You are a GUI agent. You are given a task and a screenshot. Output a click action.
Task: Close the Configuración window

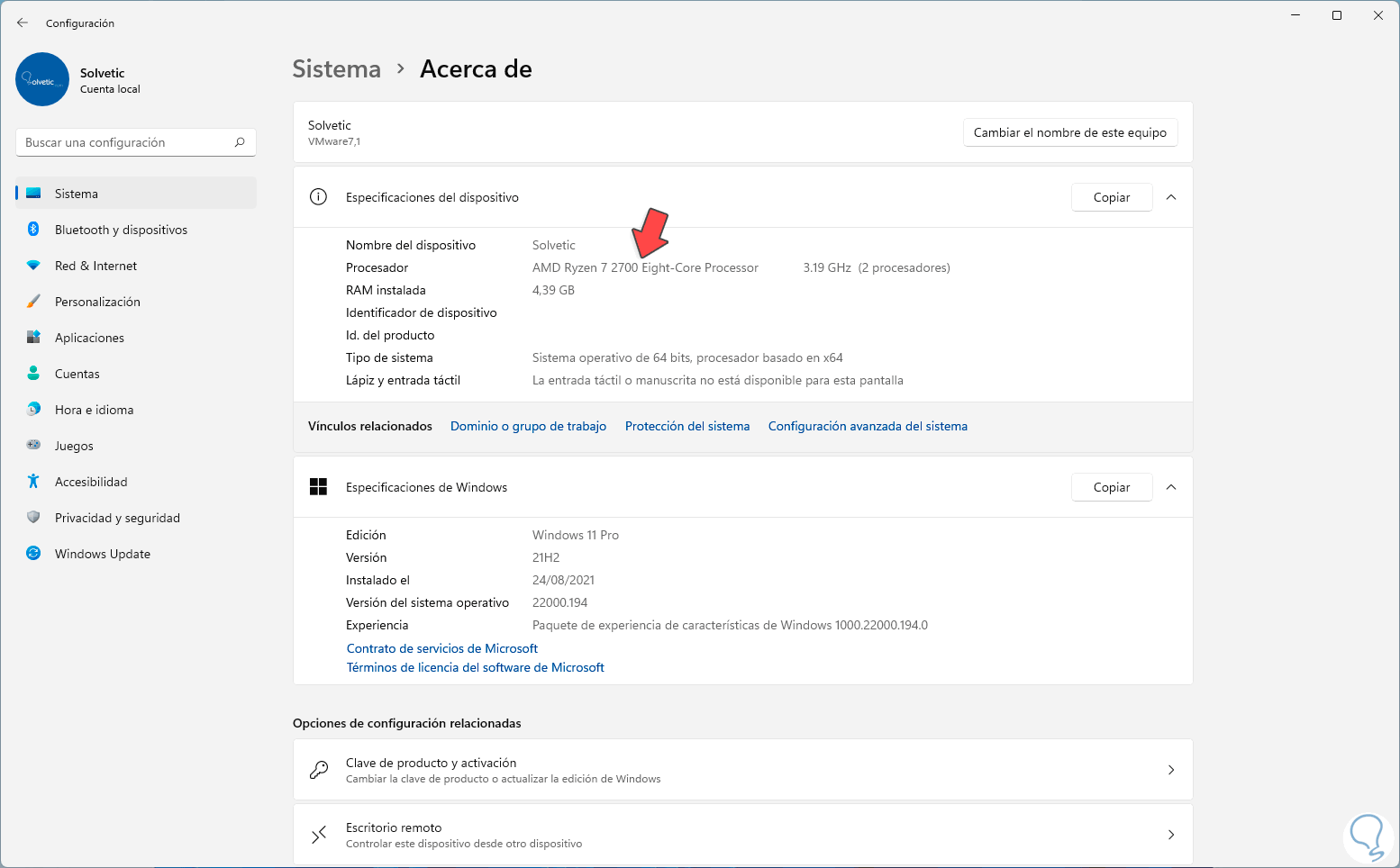1378,15
